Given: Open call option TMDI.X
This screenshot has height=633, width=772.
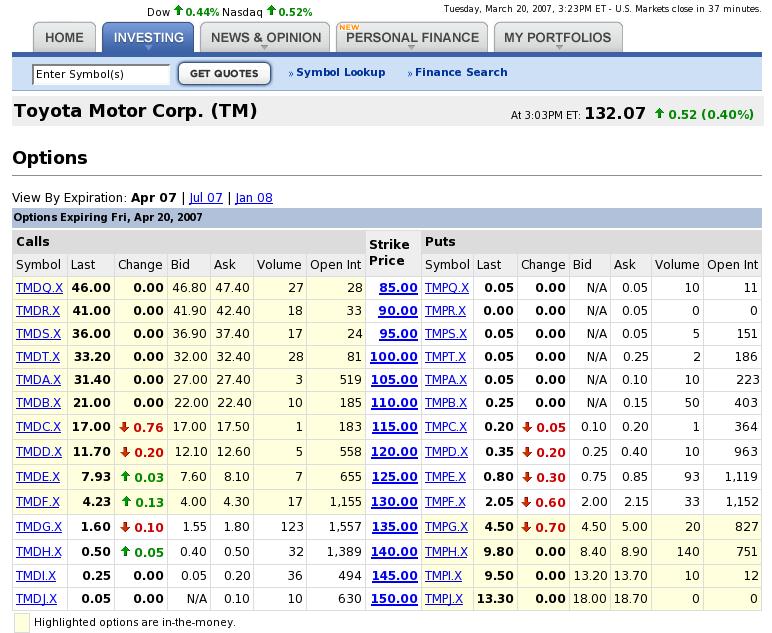Looking at the screenshot, I should tap(36, 576).
